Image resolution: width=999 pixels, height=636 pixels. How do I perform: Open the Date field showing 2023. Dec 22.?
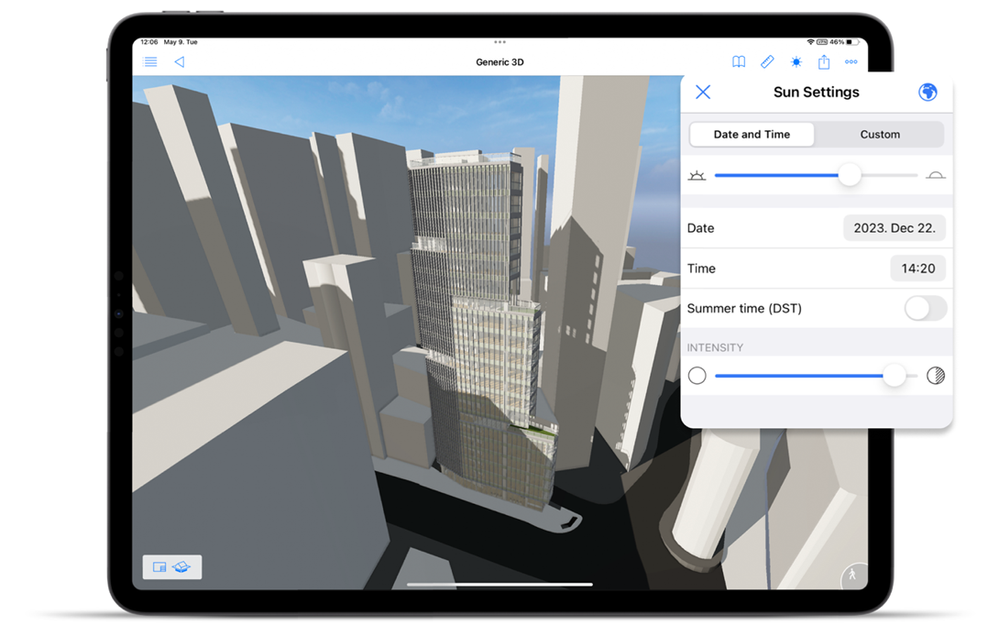pyautogui.click(x=895, y=228)
